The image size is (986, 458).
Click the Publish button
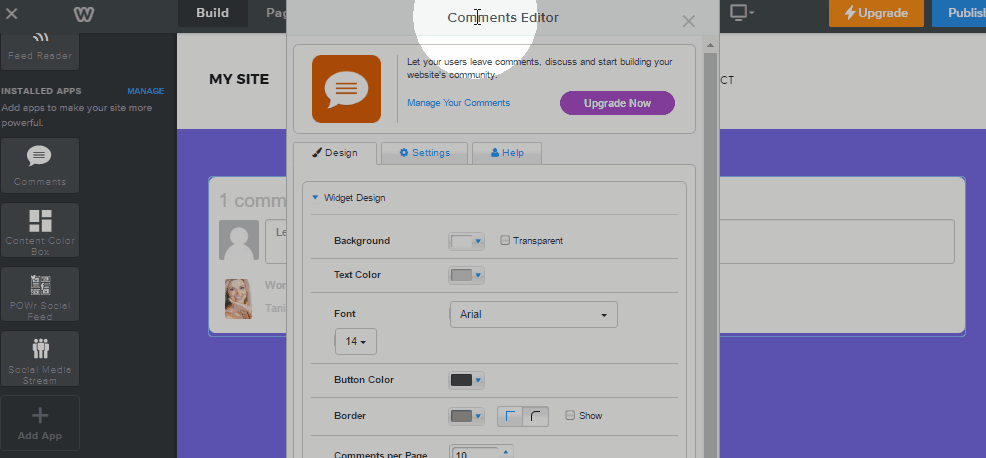960,13
